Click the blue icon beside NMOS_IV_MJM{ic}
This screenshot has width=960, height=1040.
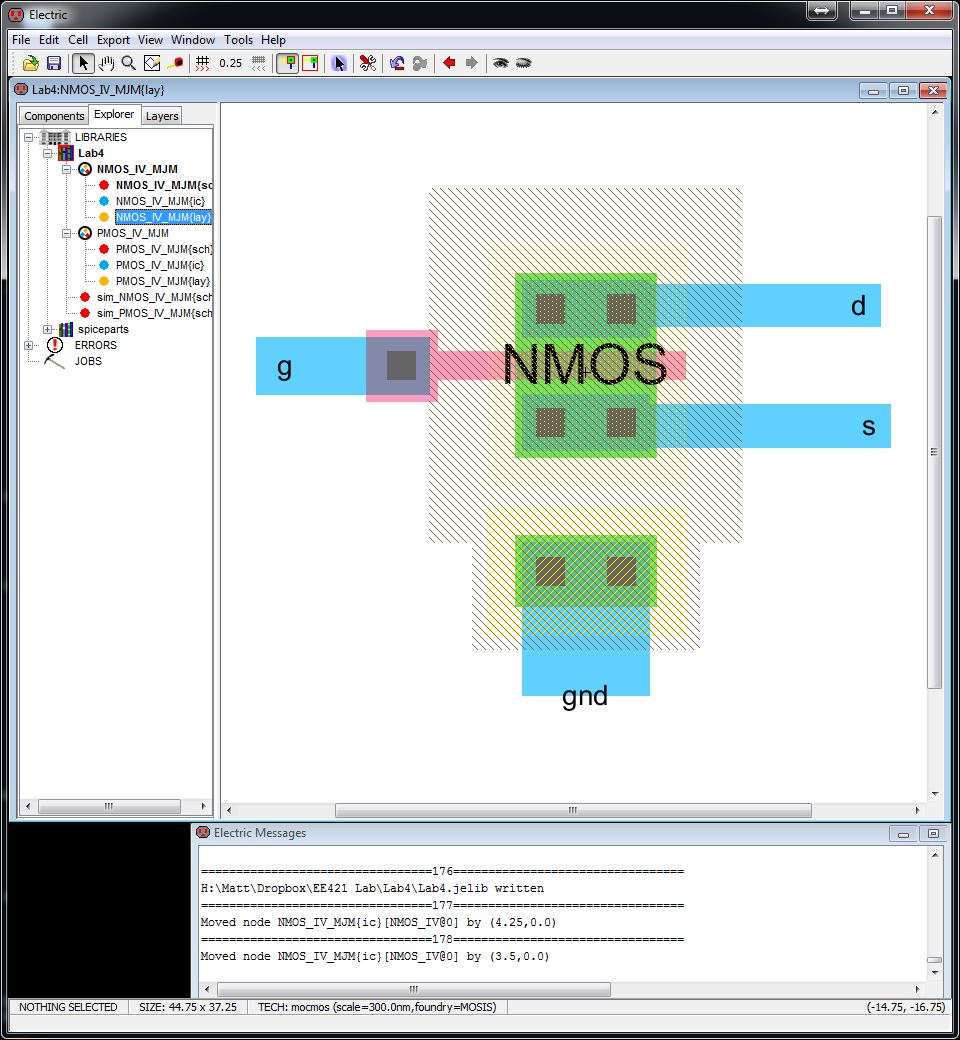(x=104, y=201)
